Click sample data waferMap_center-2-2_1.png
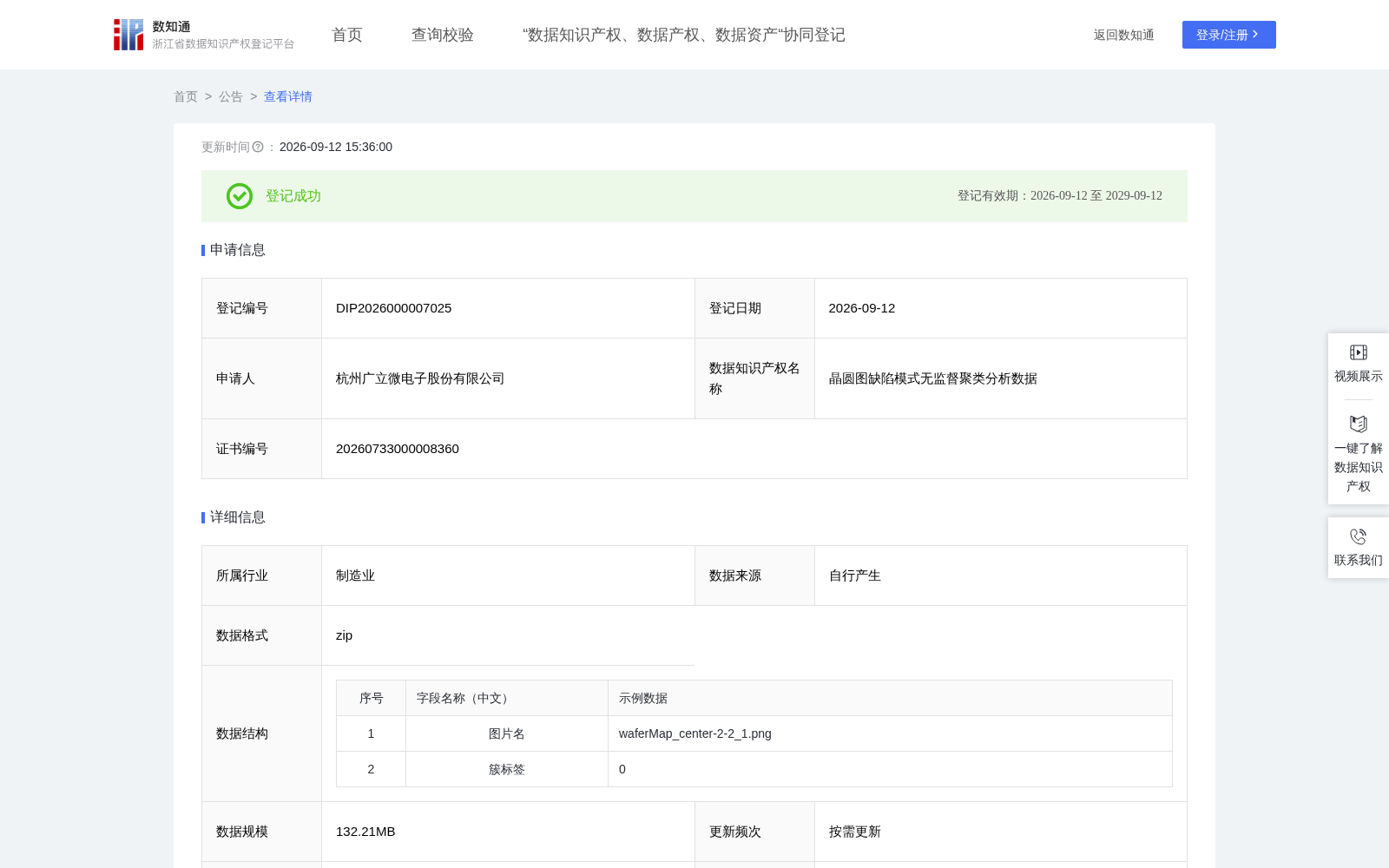Viewport: 1389px width, 868px height. pyautogui.click(x=695, y=733)
